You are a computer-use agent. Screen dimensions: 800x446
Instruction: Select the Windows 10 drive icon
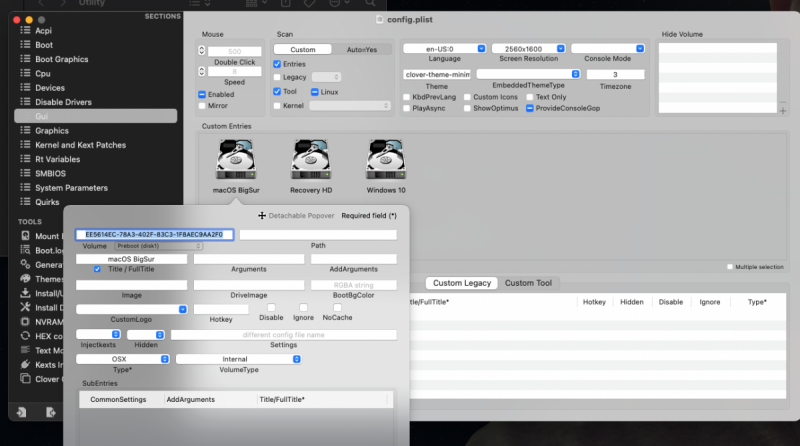pyautogui.click(x=386, y=161)
